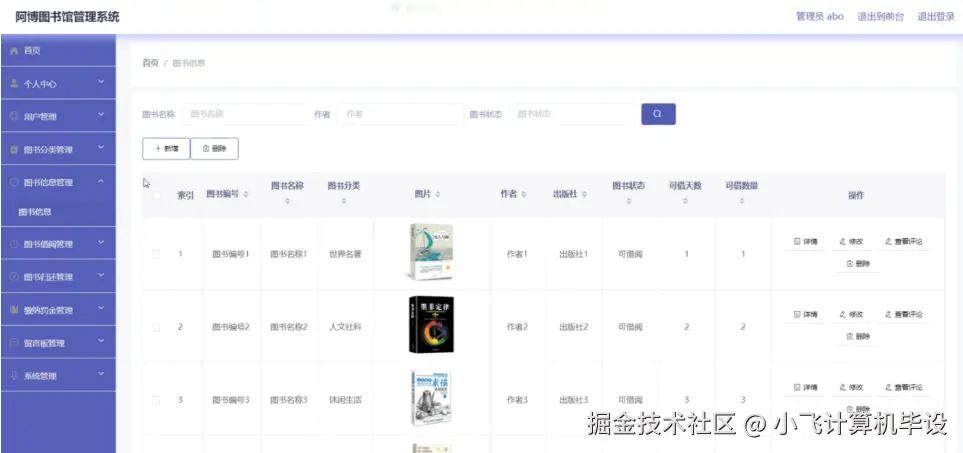
Task: Click 查看评论 for 图书名称3
Action: pos(904,388)
